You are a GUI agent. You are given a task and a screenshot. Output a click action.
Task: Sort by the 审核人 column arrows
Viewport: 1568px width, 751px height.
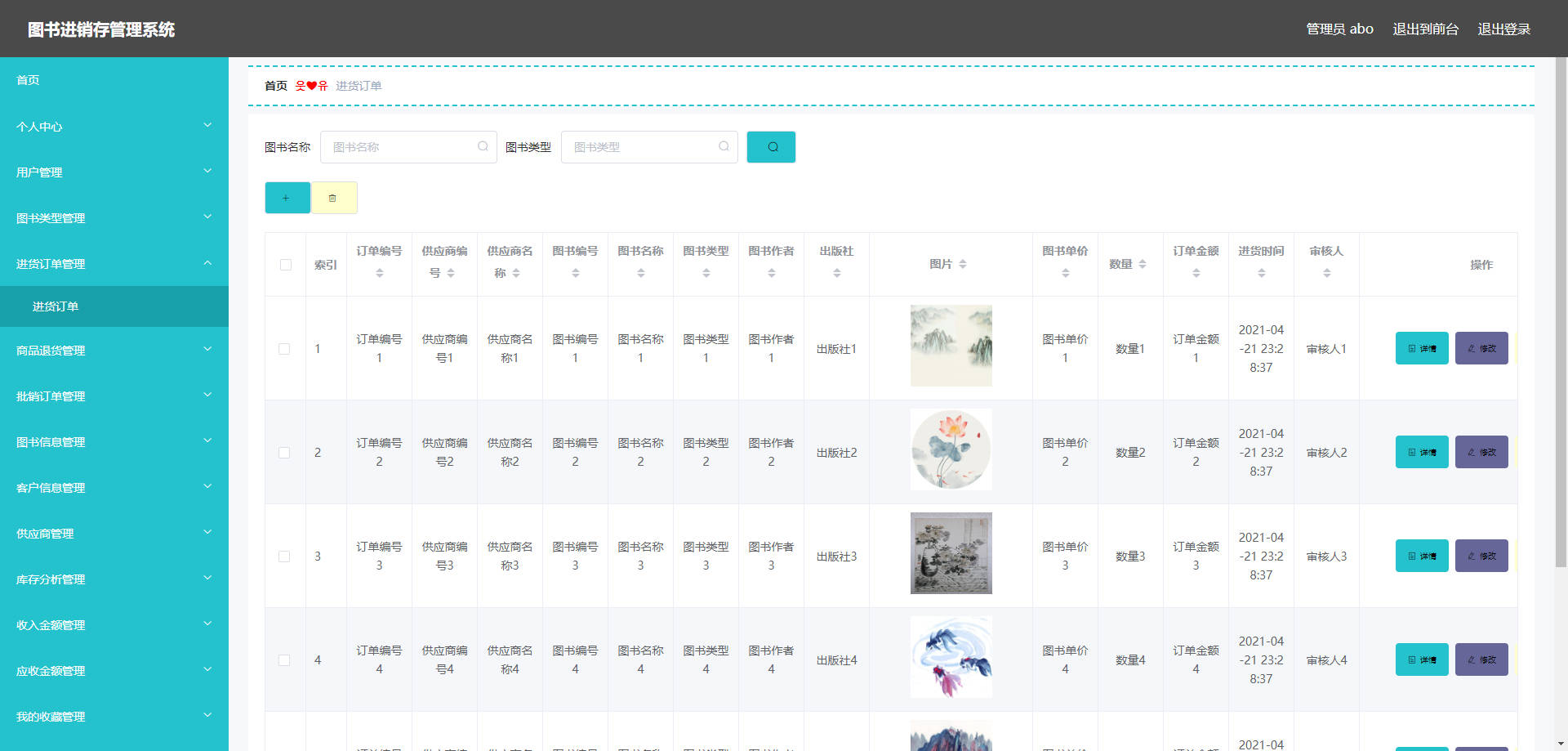tap(1327, 273)
